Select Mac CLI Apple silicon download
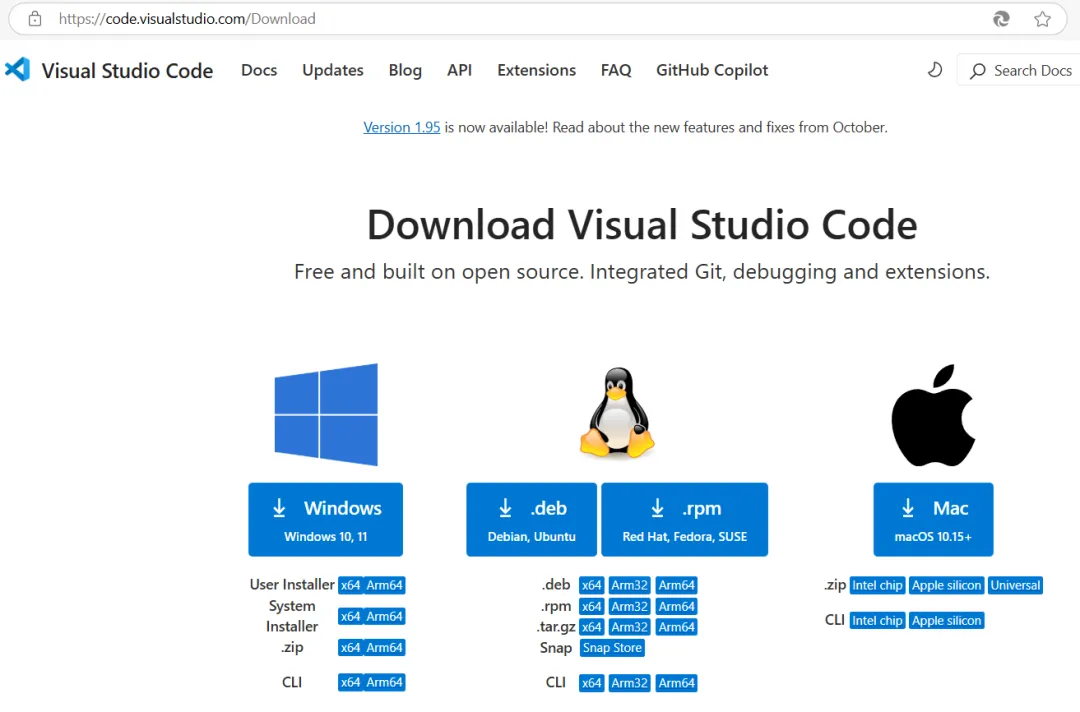 (946, 620)
